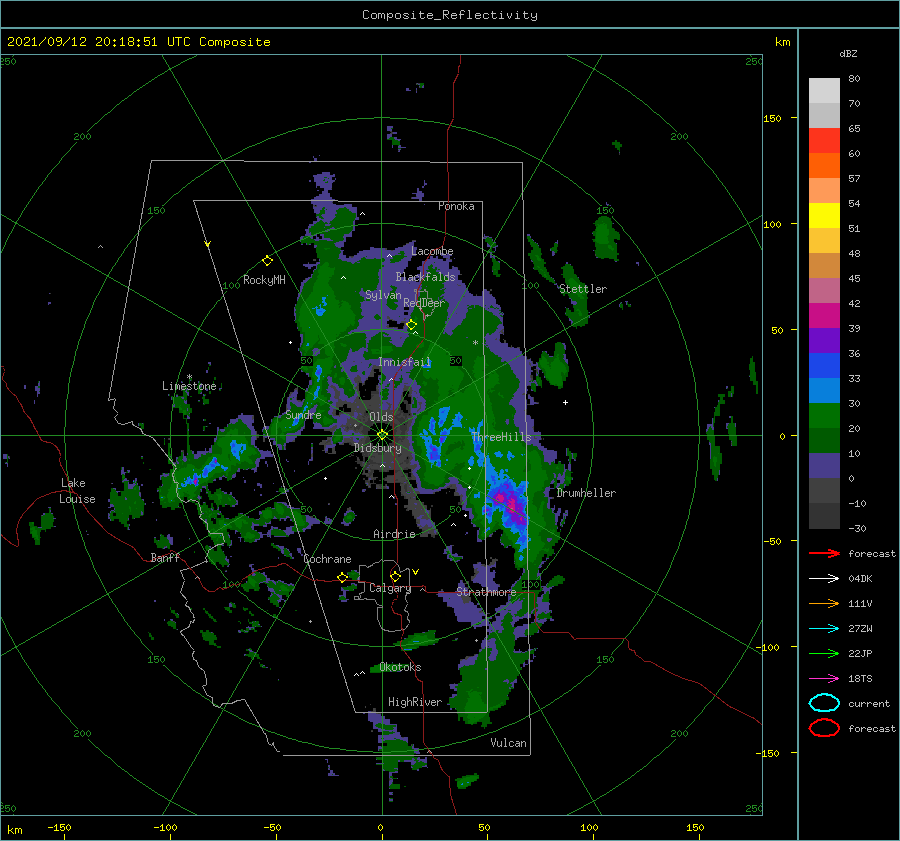This screenshot has width=900, height=841.
Task: Select the bright green 20-30 dBZ swatch
Action: [x=824, y=416]
